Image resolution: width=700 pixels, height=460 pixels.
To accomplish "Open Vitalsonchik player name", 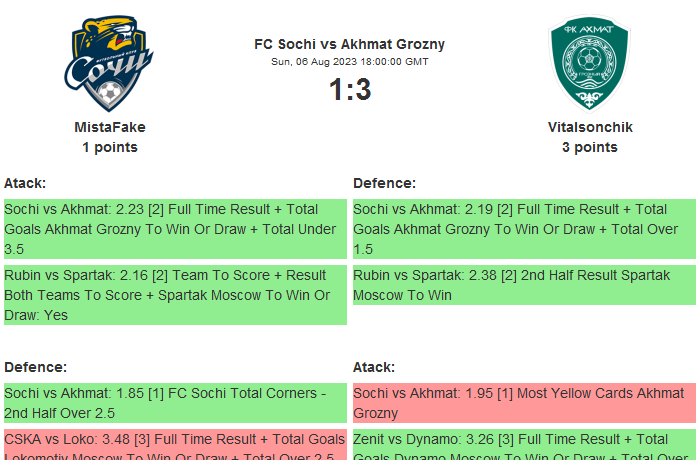I will tap(590, 127).
